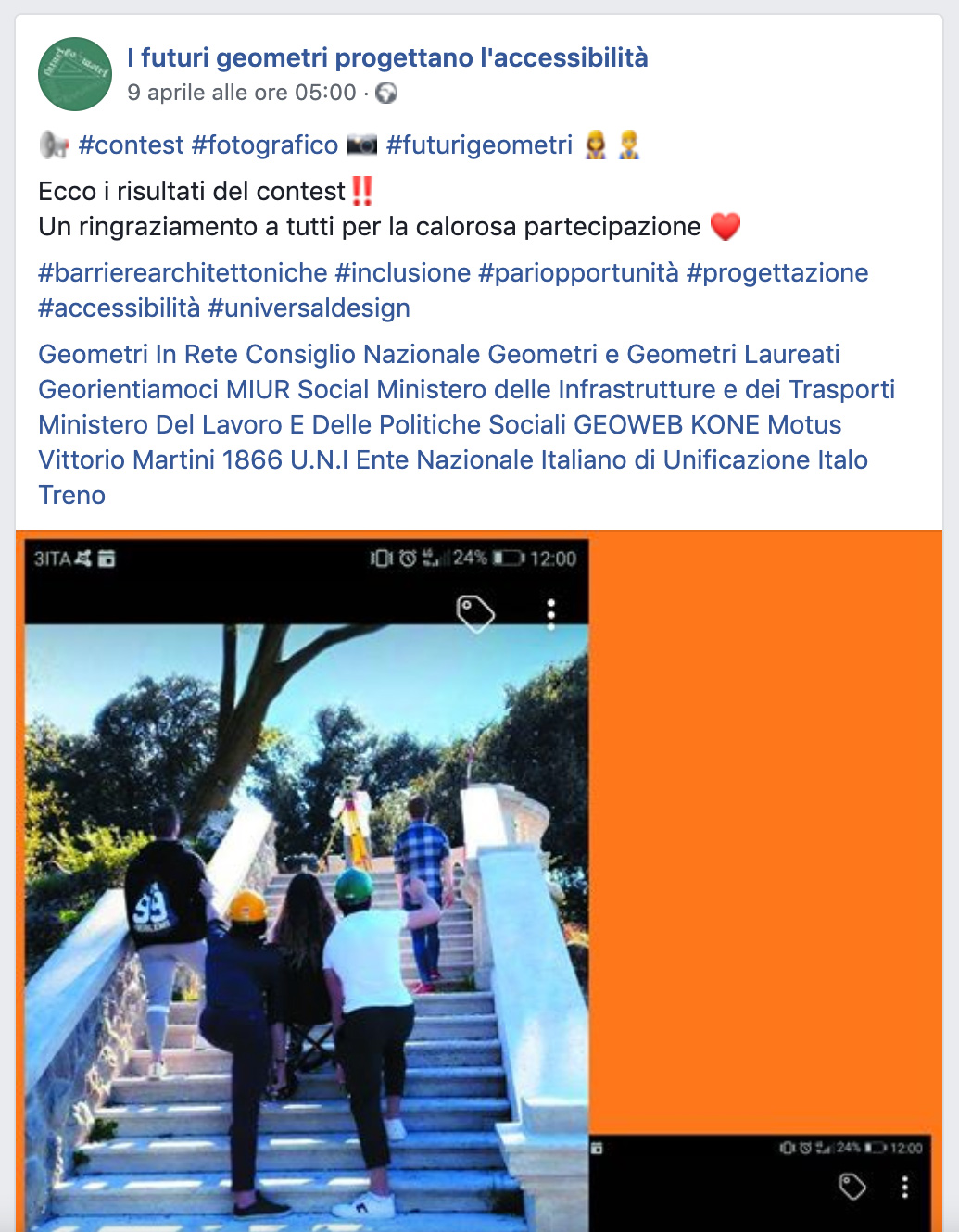Open the post timestamp 9 aprile alle ore 05:00

[242, 93]
